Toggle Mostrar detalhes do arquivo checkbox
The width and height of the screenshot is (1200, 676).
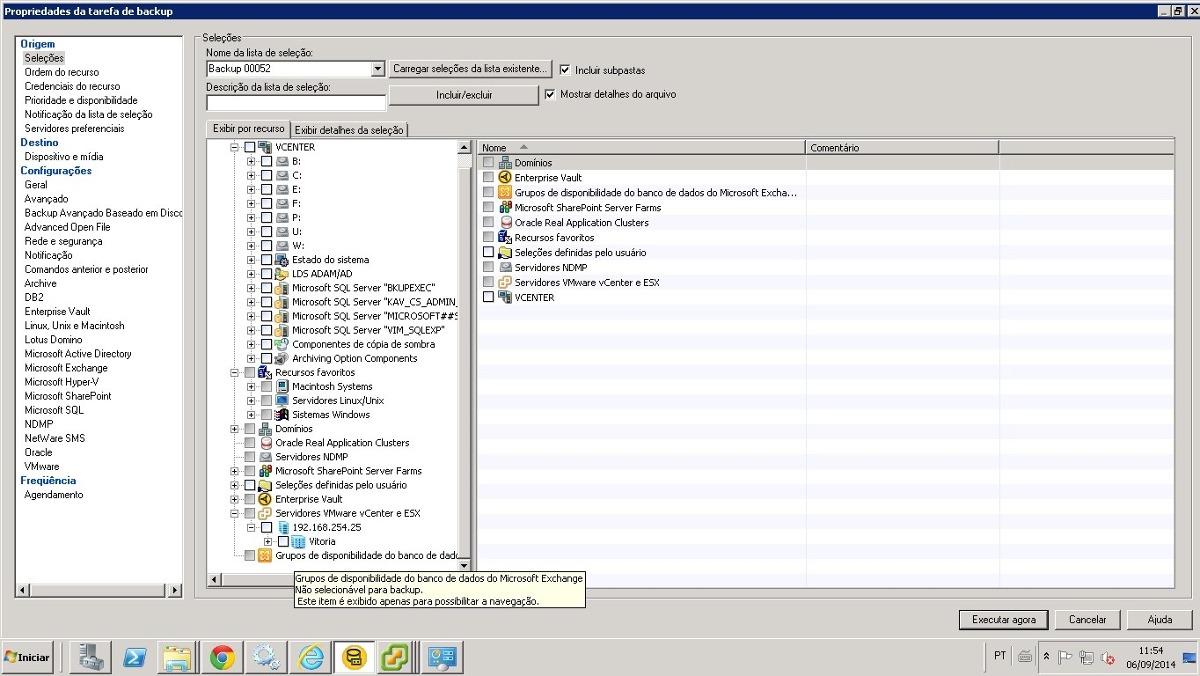550,94
